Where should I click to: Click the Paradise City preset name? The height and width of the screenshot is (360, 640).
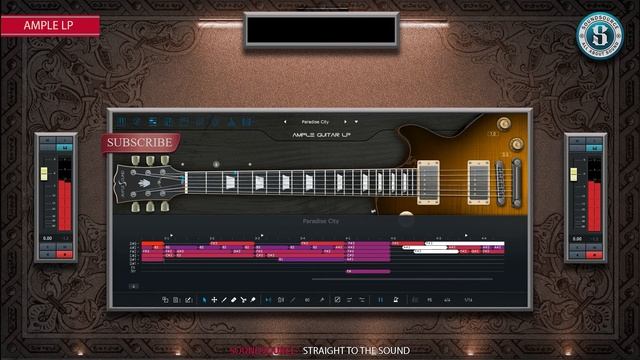coord(315,122)
